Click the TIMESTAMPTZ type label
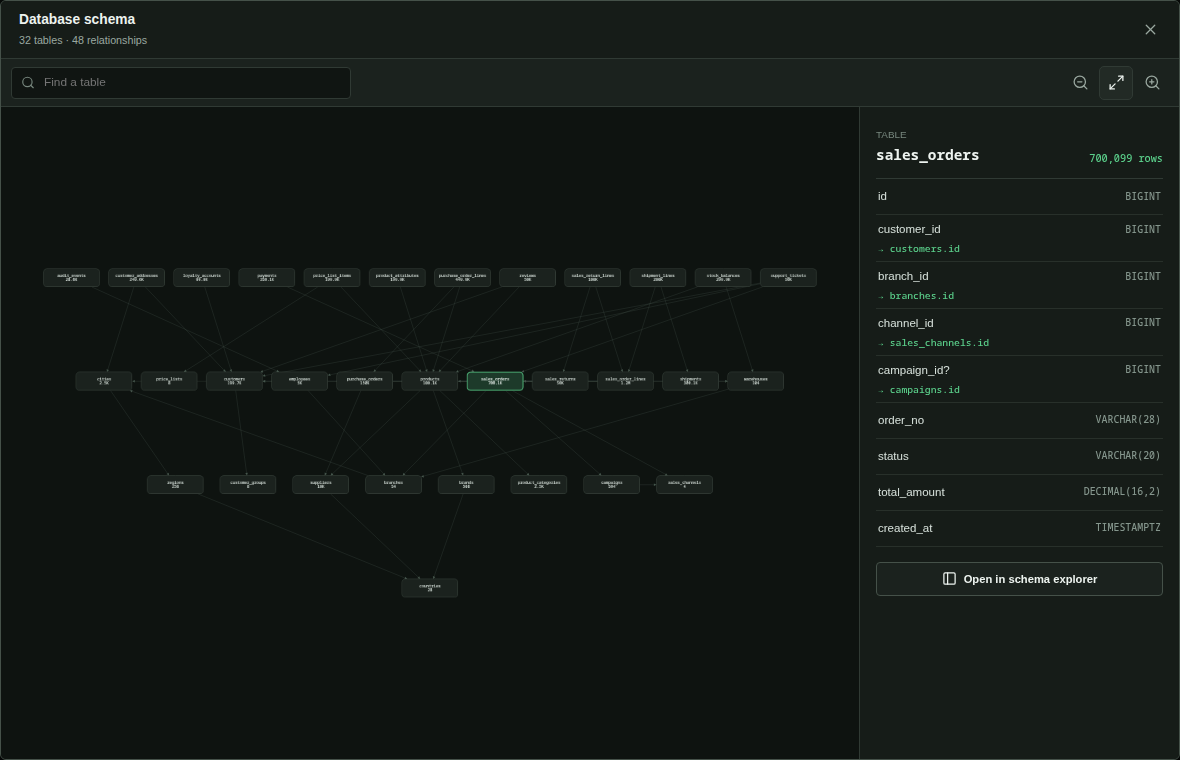This screenshot has height=760, width=1180. pyautogui.click(x=1127, y=527)
